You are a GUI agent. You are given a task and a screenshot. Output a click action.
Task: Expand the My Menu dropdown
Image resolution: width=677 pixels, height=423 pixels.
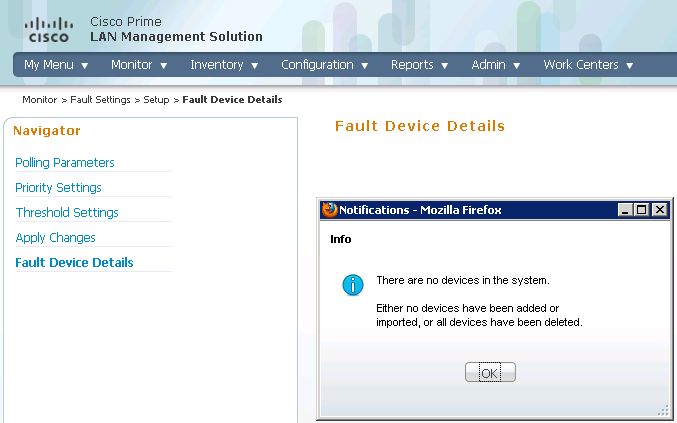56,65
